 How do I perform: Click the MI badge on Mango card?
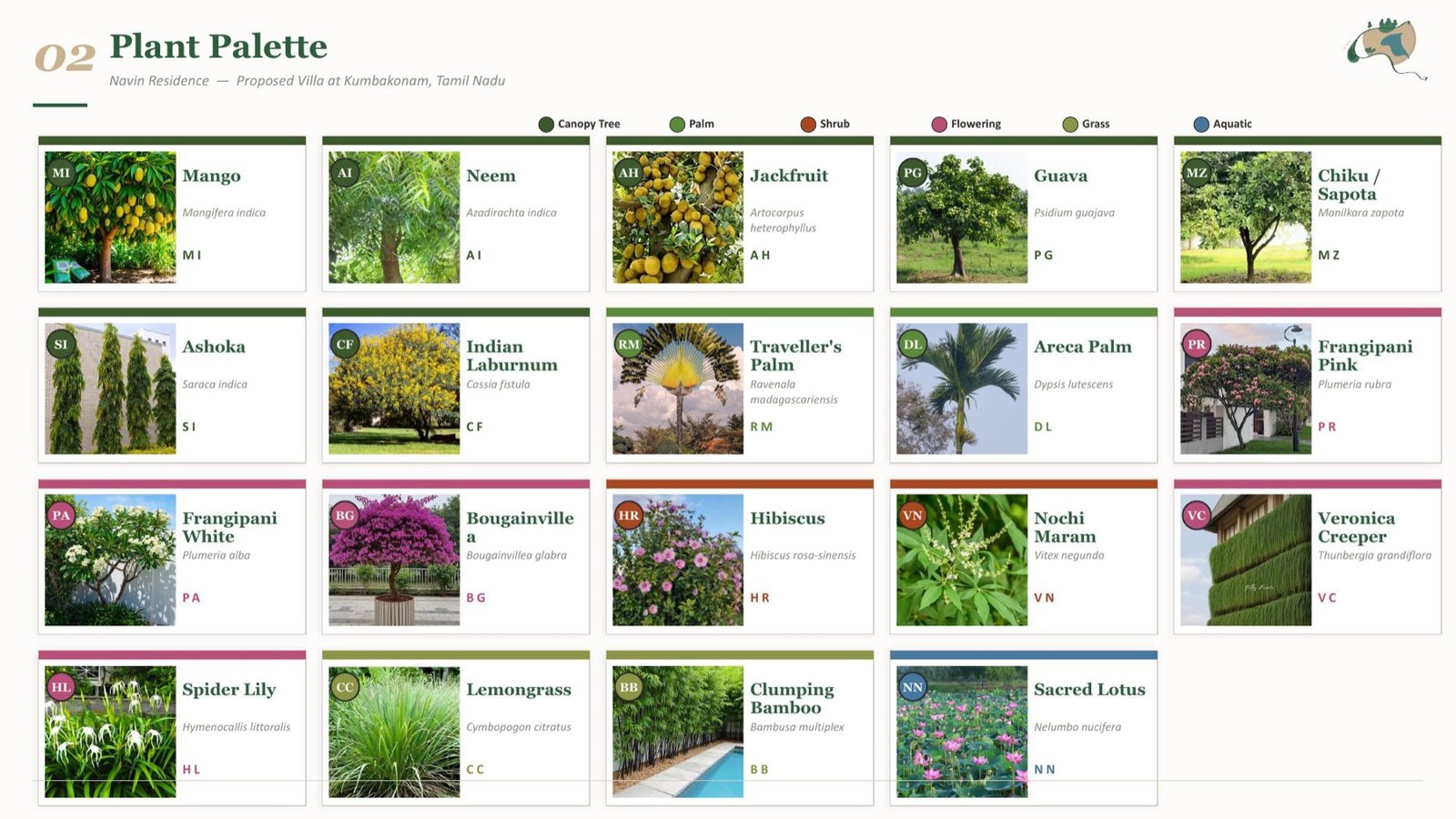click(61, 172)
